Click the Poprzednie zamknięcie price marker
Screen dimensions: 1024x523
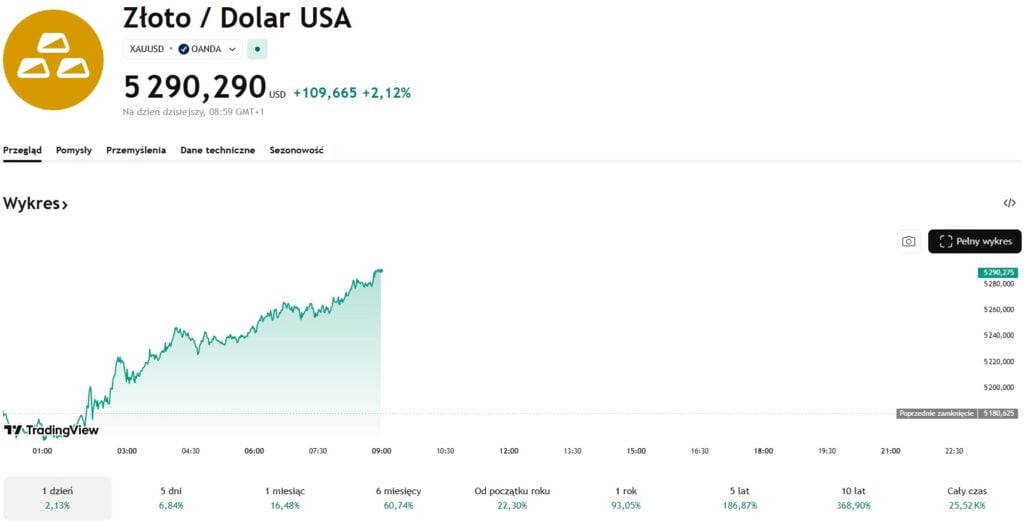[x=957, y=413]
